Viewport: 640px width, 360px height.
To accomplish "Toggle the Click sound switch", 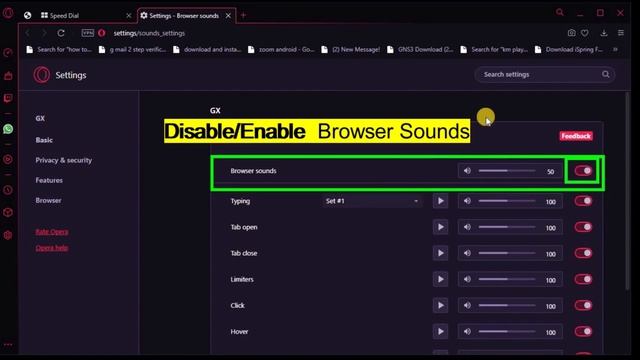I will click(583, 305).
